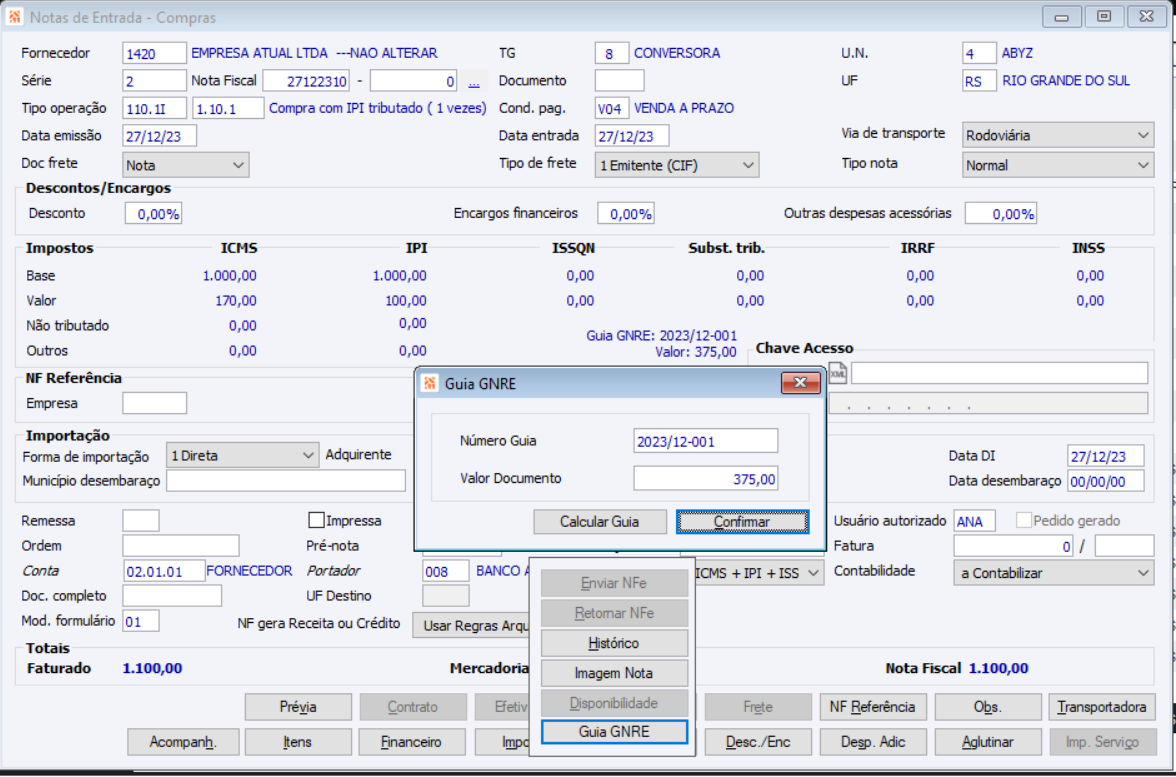Select Guia GNRE menu entry
Image resolution: width=1176 pixels, height=777 pixels.
pos(614,732)
